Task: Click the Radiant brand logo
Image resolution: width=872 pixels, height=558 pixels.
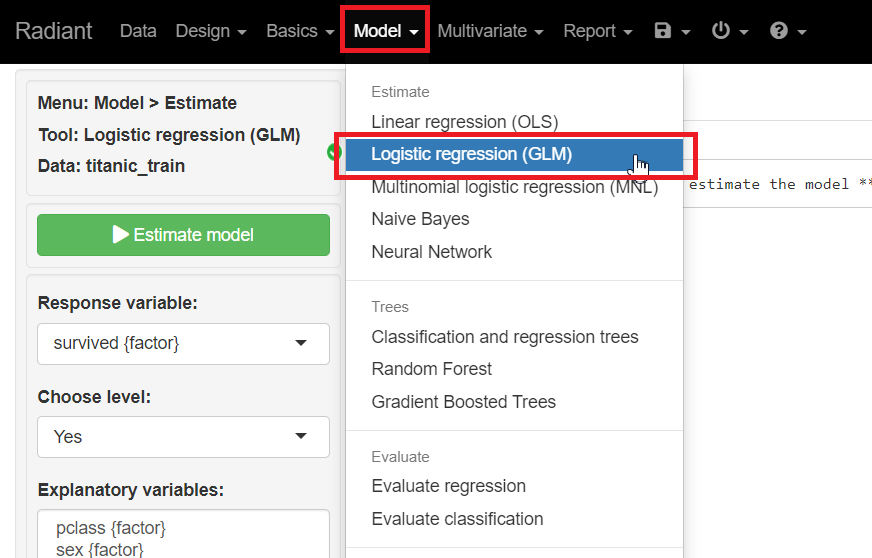Action: [x=53, y=31]
